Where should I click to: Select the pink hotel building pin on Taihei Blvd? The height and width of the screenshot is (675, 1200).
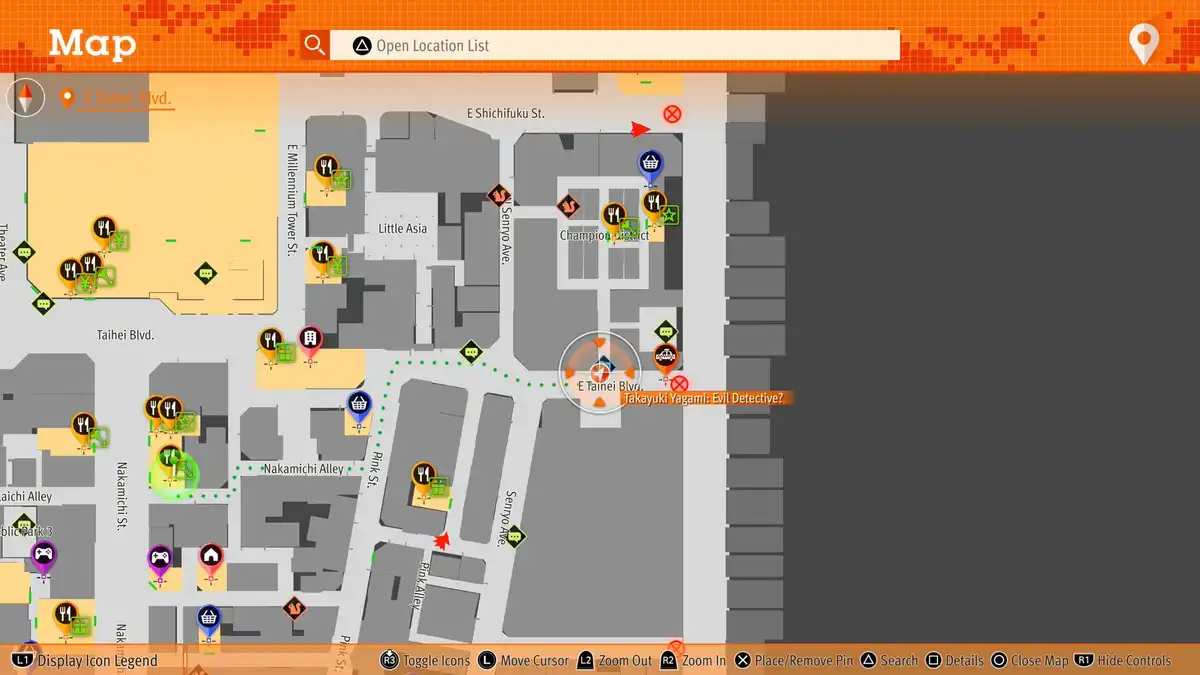pos(310,340)
